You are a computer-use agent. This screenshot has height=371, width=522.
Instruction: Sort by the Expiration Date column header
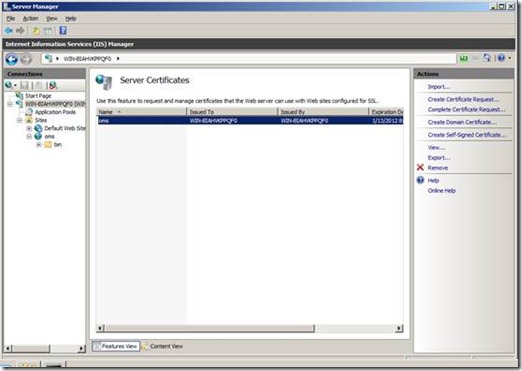pos(386,112)
